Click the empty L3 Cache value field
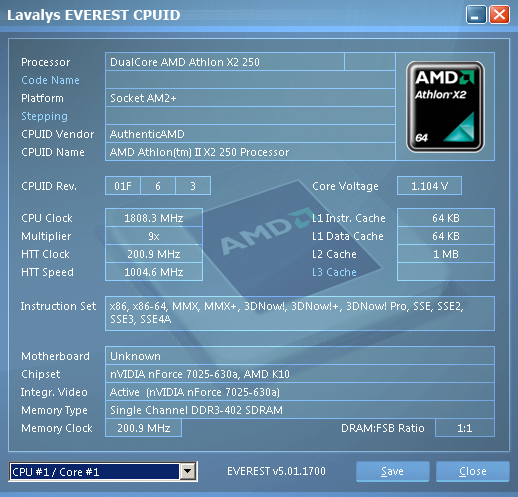Viewport: 518px width, 497px height. pos(446,272)
